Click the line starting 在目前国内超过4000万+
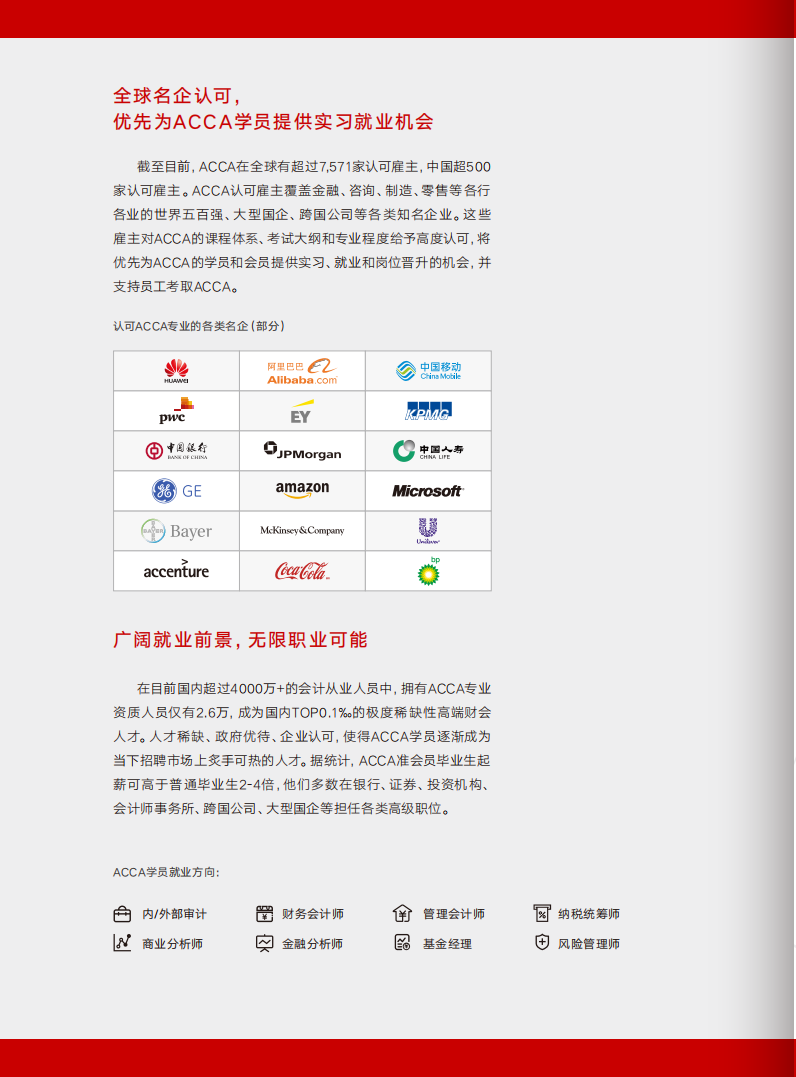Image resolution: width=796 pixels, height=1077 pixels. coord(314,689)
